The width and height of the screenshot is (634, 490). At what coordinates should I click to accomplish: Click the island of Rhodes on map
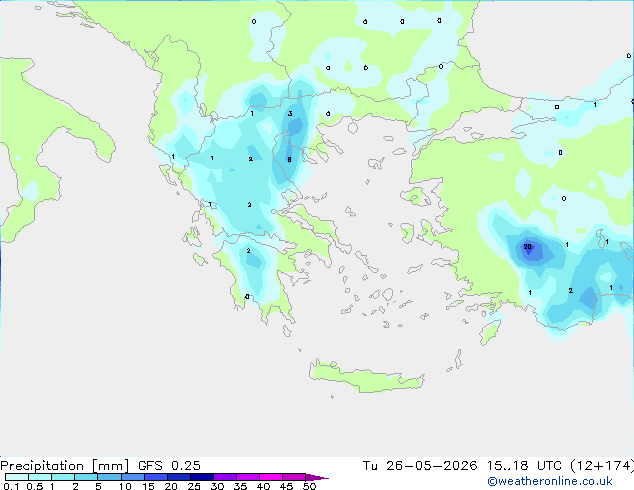point(490,332)
